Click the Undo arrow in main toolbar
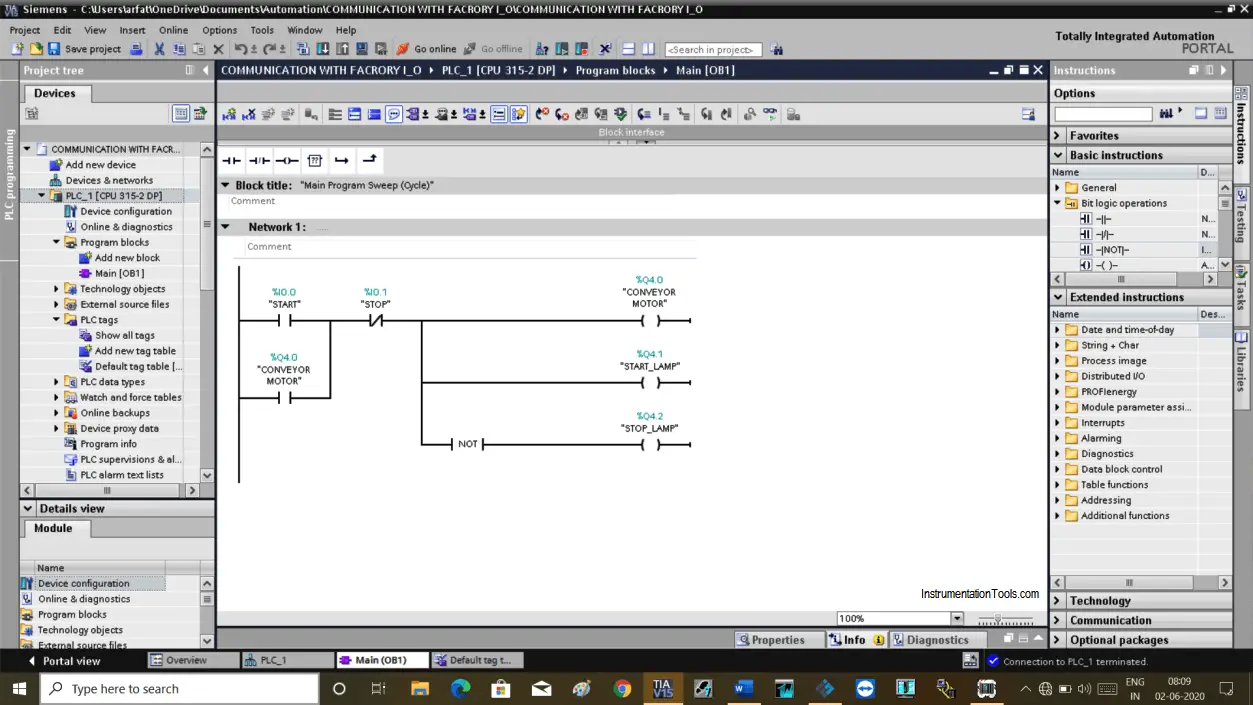The image size is (1253, 705). (240, 49)
